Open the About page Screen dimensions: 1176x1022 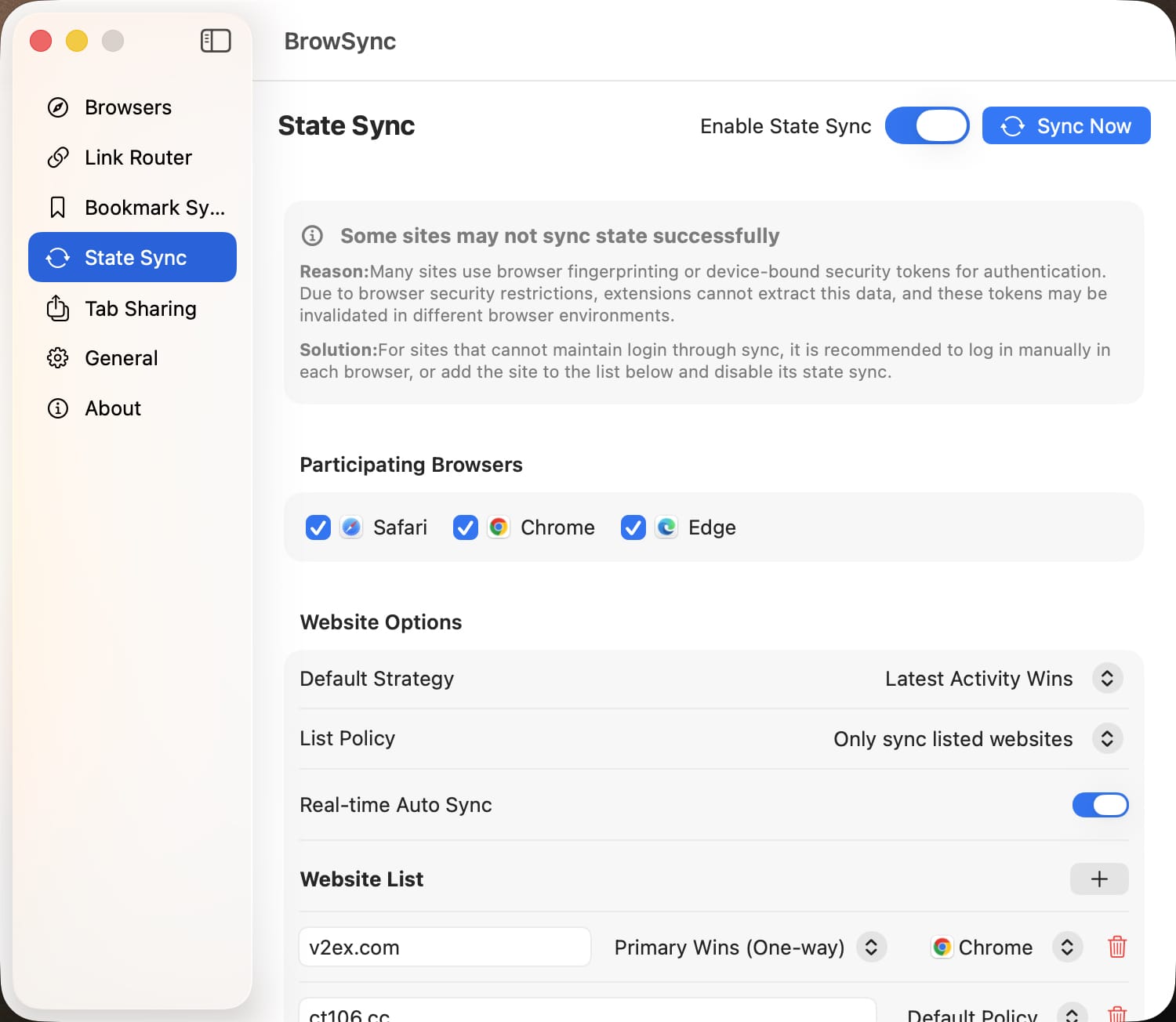click(132, 408)
